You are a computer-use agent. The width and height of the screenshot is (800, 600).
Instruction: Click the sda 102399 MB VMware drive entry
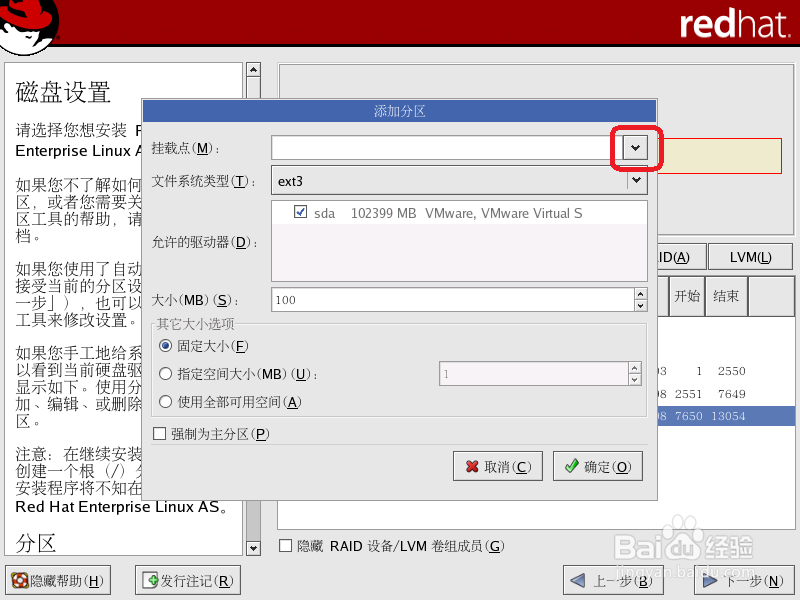[459, 213]
